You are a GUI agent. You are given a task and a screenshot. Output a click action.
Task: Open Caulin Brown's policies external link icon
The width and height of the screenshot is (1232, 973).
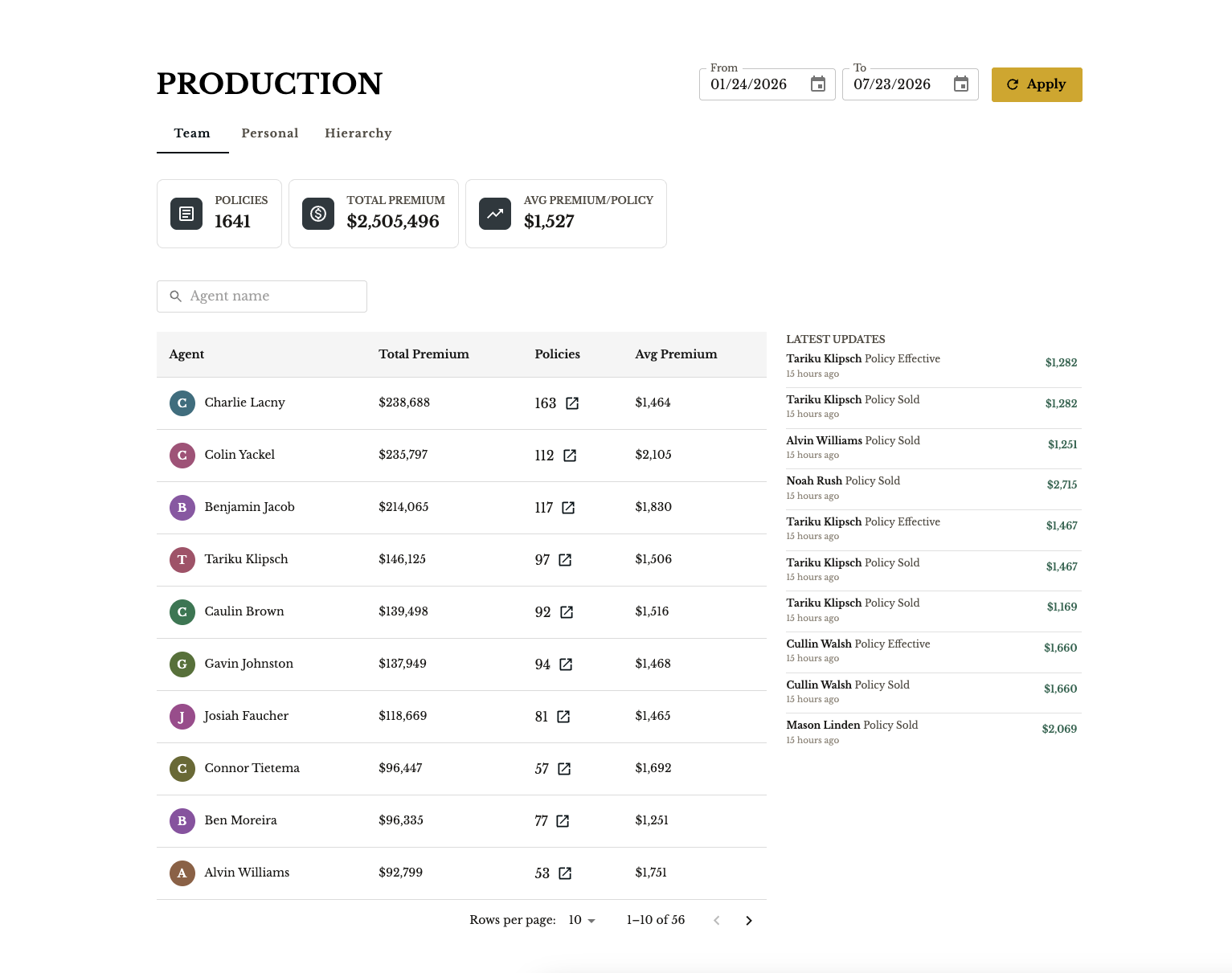(567, 612)
